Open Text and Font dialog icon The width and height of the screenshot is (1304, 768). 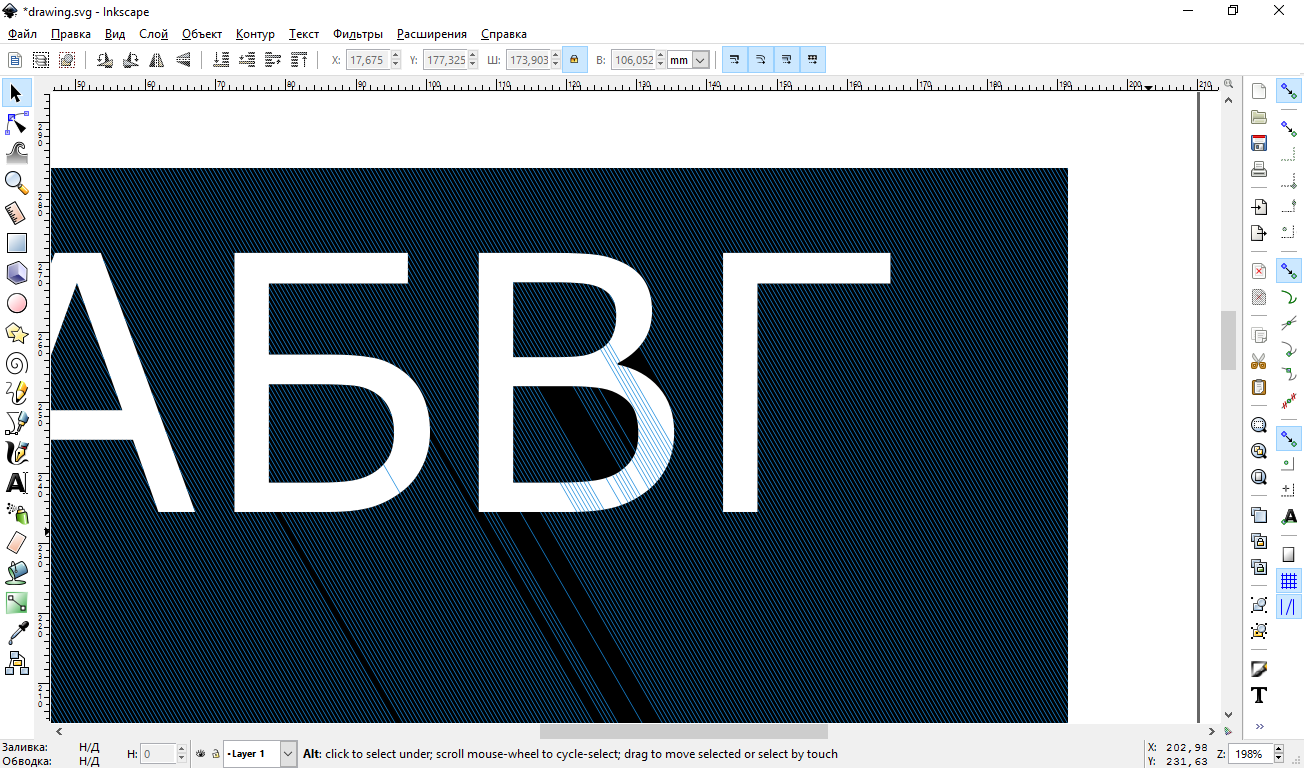click(x=1259, y=696)
